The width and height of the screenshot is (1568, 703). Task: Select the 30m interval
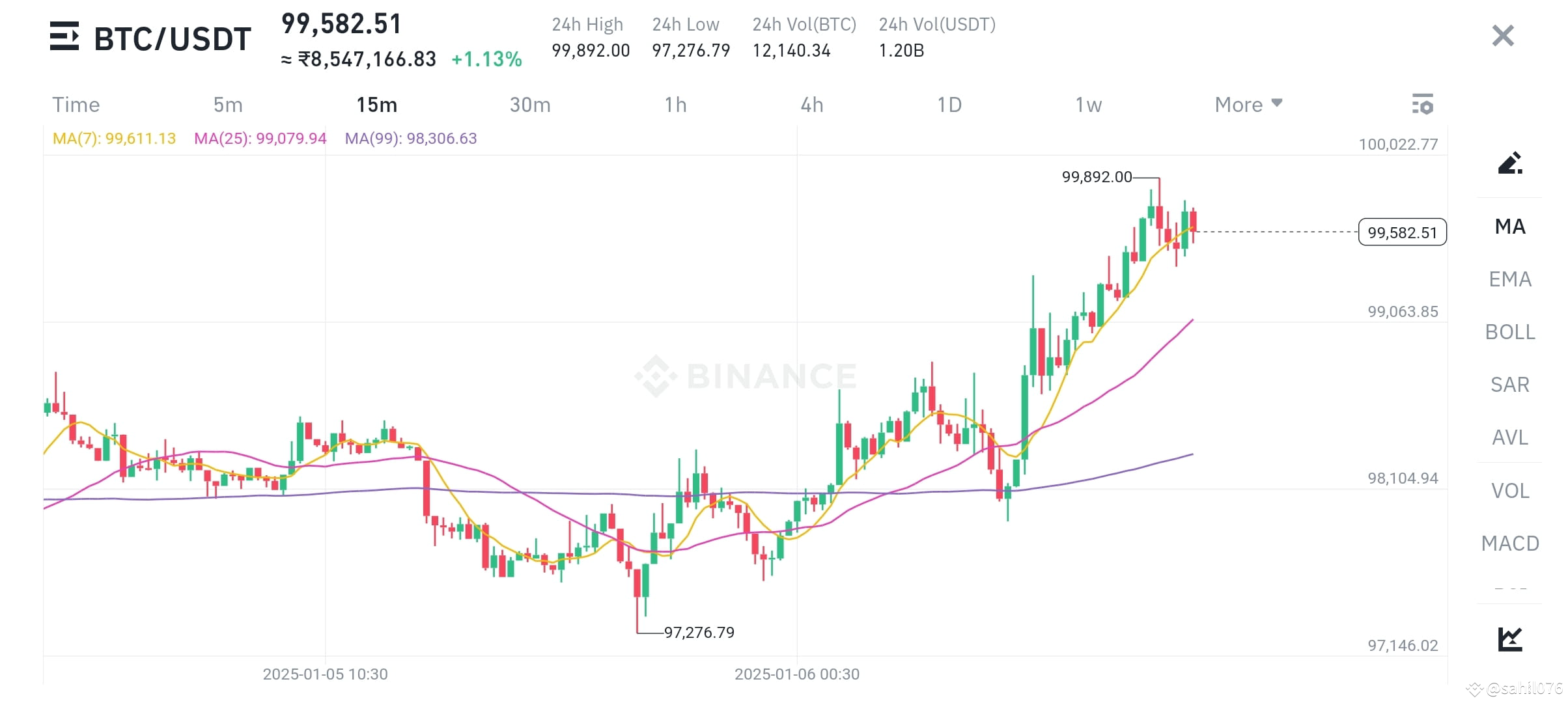pos(530,104)
